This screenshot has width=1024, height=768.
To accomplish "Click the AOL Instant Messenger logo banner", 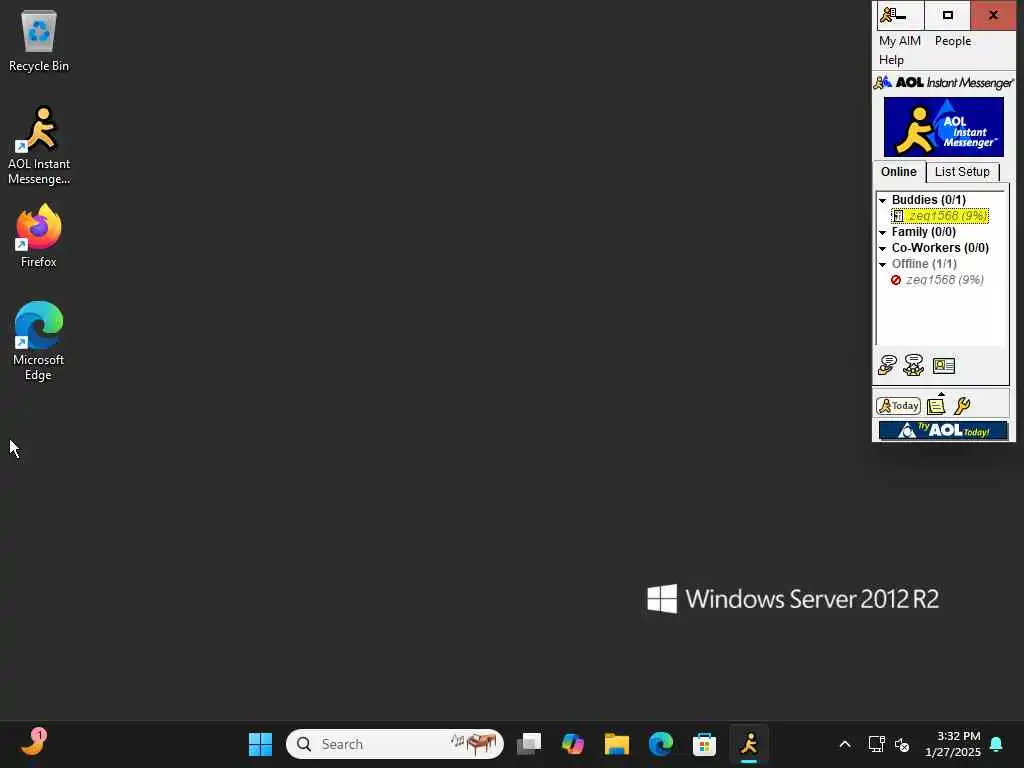I will tap(944, 127).
